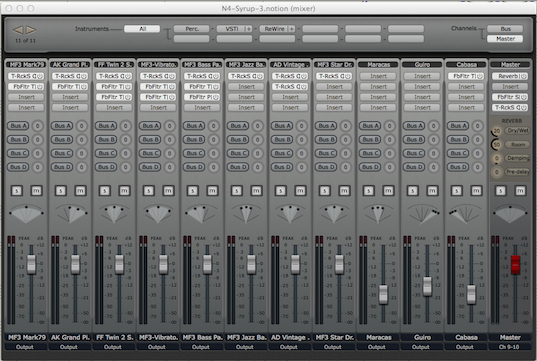537x361 pixels.
Task: Solo the AK Grand Pi. channel
Action: click(61, 190)
